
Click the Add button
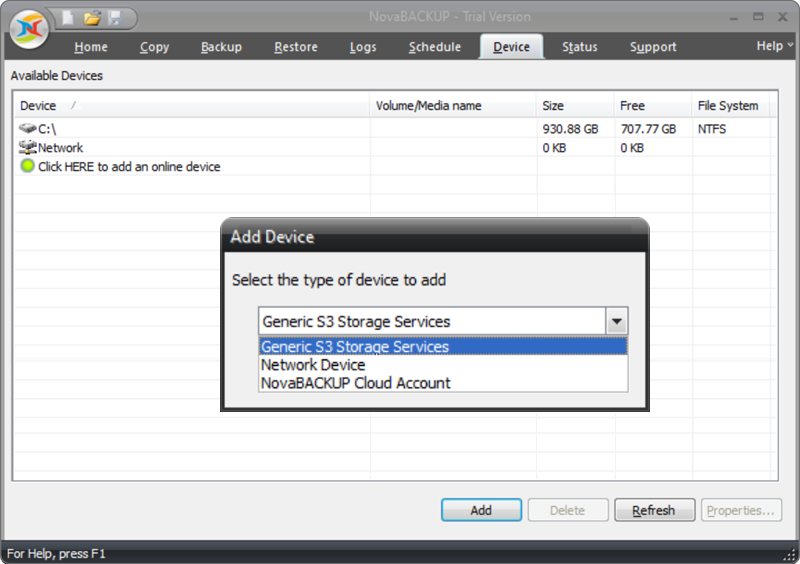click(x=481, y=510)
